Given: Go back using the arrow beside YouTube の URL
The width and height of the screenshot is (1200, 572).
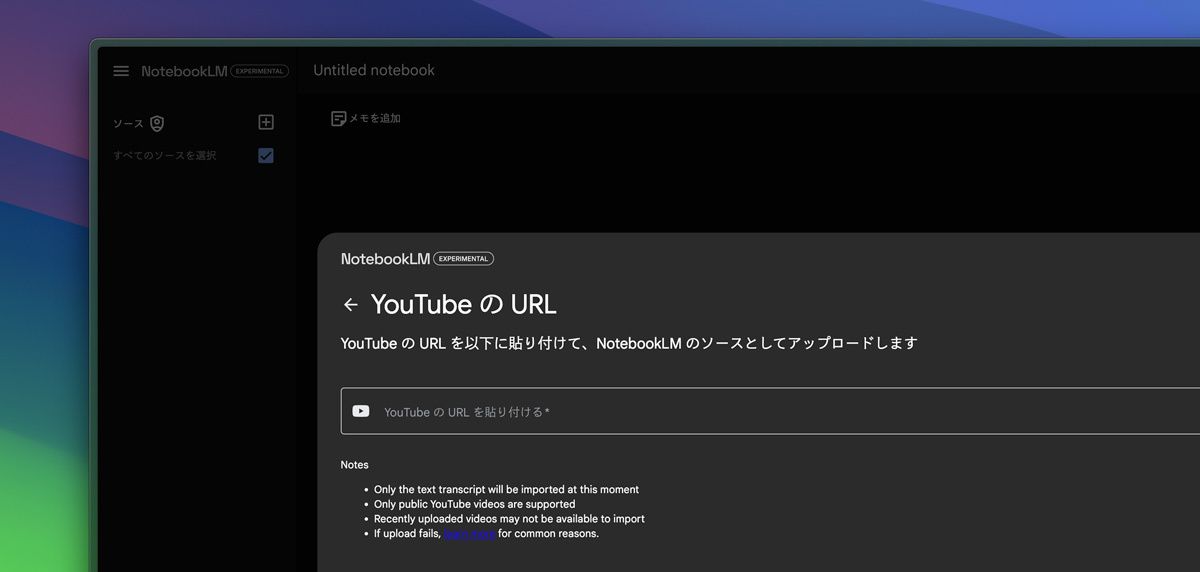Looking at the screenshot, I should tap(350, 305).
